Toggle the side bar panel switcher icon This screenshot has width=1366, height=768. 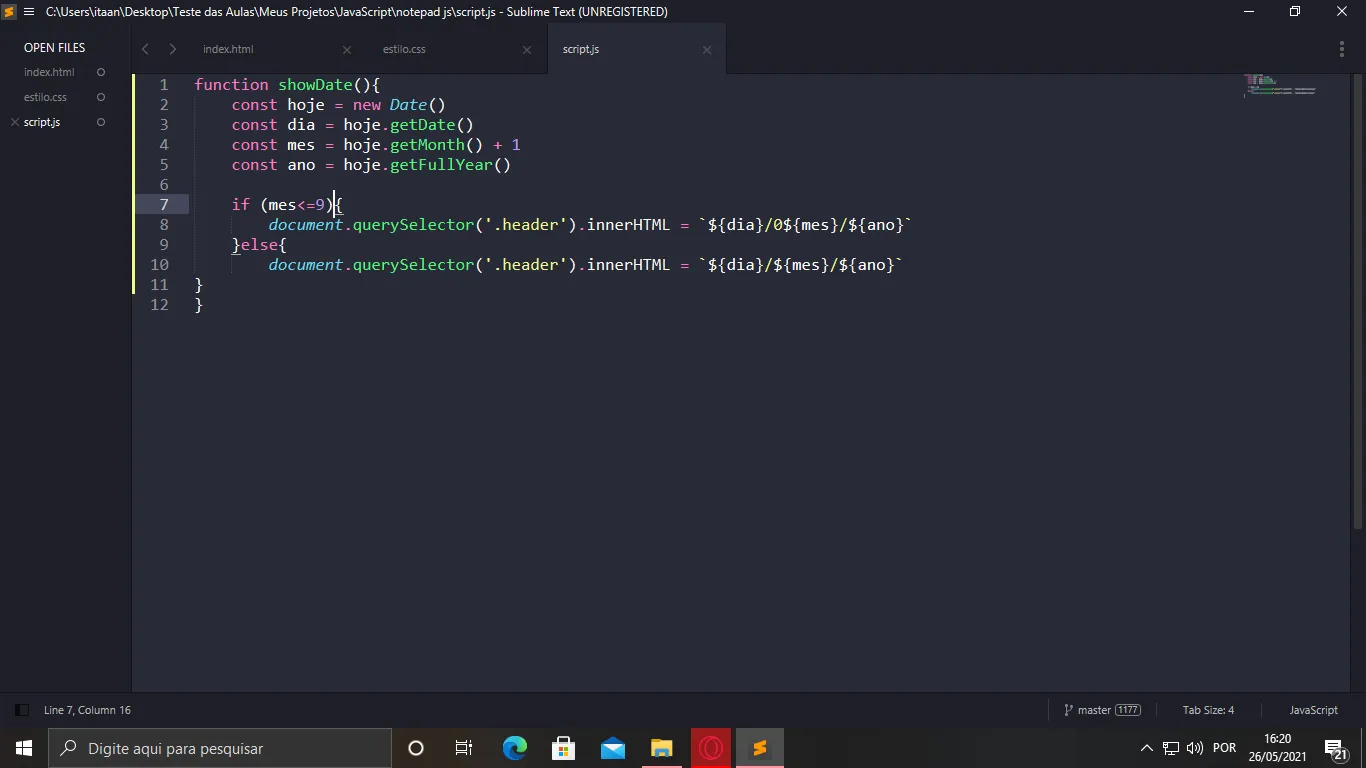click(x=21, y=710)
